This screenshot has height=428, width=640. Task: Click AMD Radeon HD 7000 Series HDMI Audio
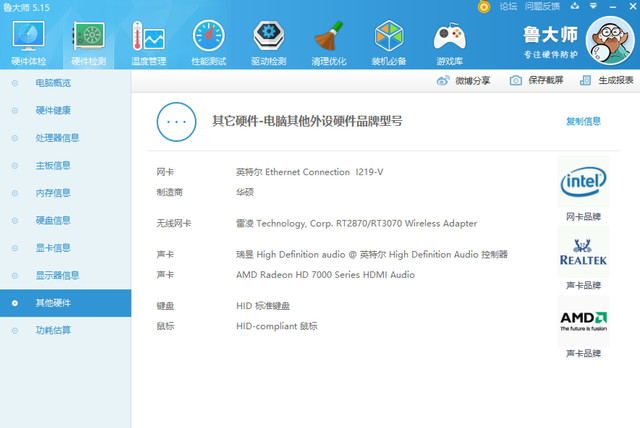click(x=325, y=275)
